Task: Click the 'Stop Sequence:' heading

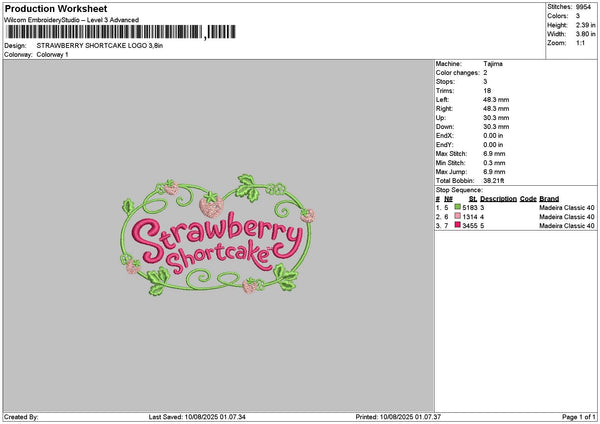Action: click(x=459, y=190)
